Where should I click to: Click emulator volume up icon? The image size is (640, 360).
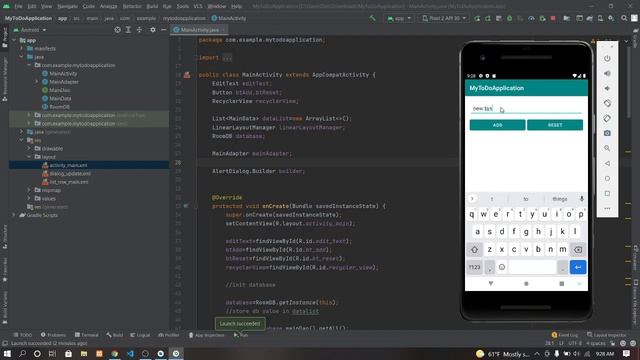[607, 73]
